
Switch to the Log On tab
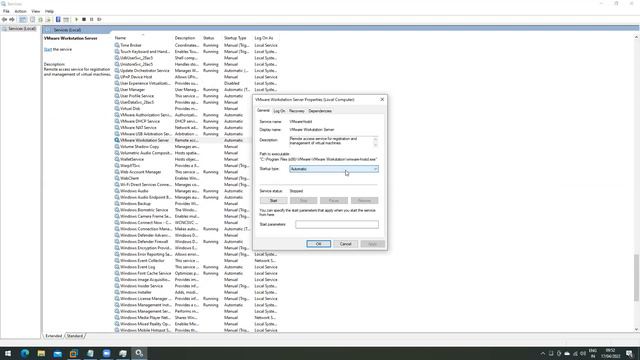tap(279, 111)
